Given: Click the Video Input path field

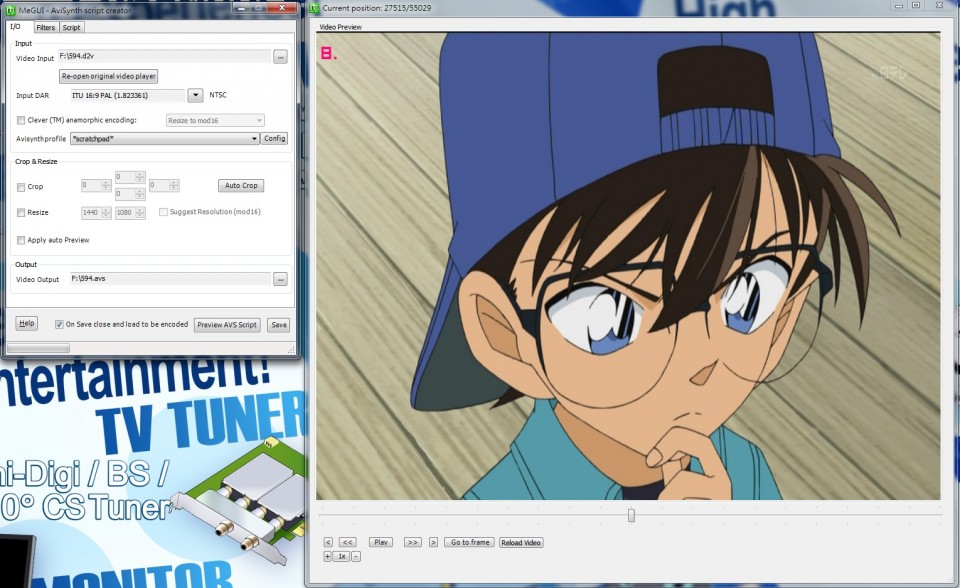Looking at the screenshot, I should pyautogui.click(x=164, y=56).
